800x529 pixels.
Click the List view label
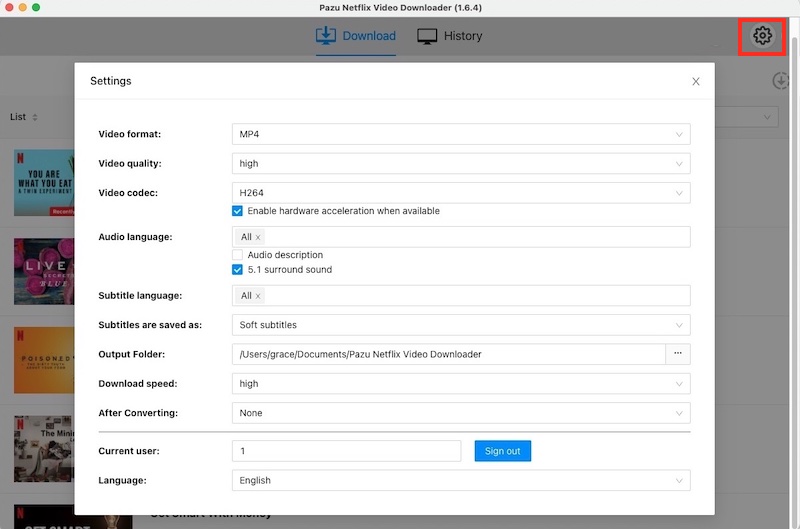coord(18,117)
